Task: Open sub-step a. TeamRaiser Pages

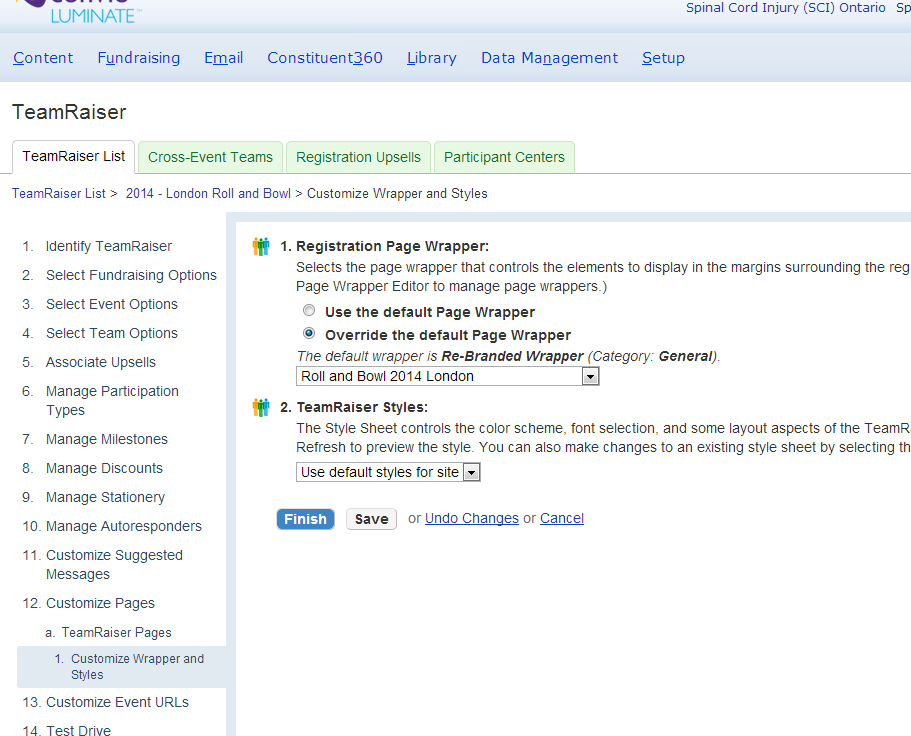Action: (x=116, y=633)
